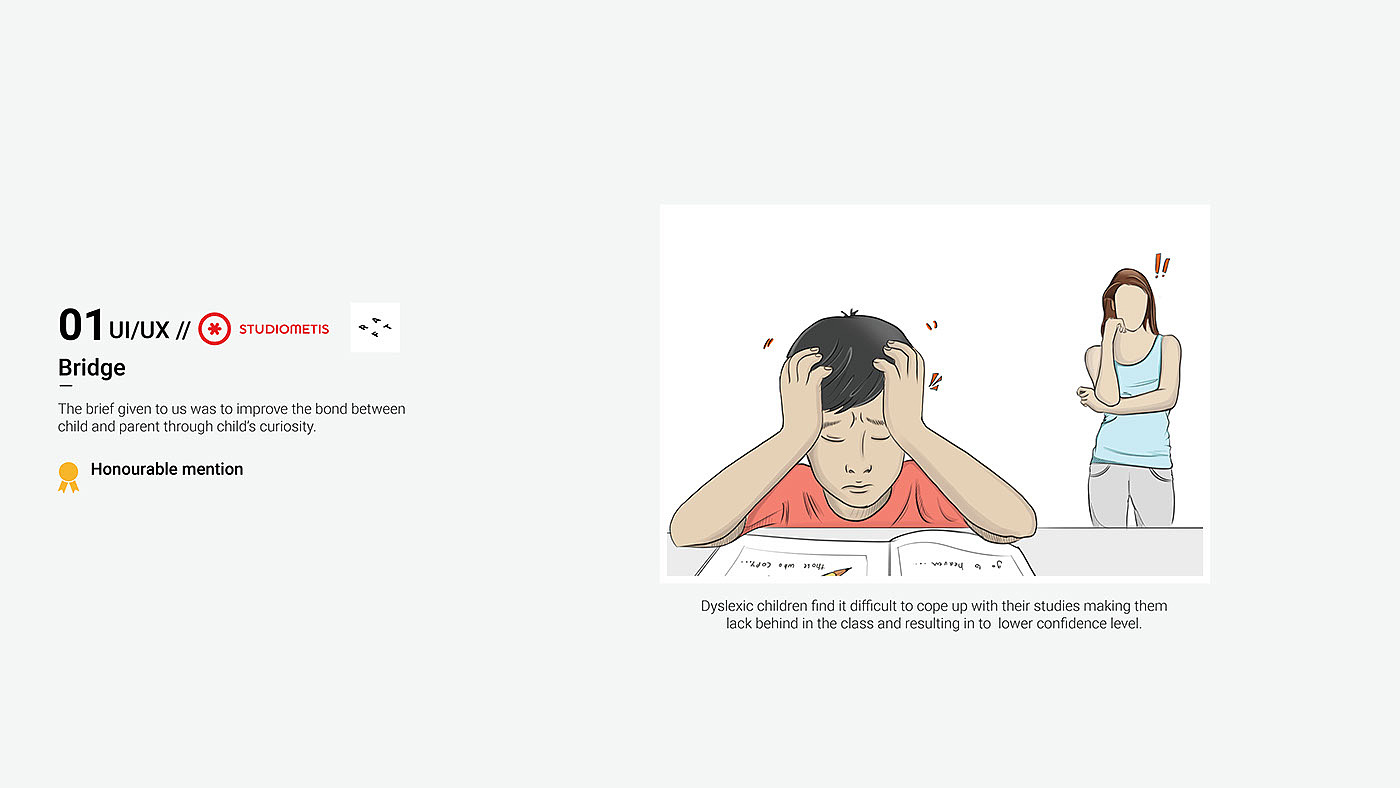1400x788 pixels.
Task: Click the red Studiometis asterisk logo
Action: pos(214,328)
